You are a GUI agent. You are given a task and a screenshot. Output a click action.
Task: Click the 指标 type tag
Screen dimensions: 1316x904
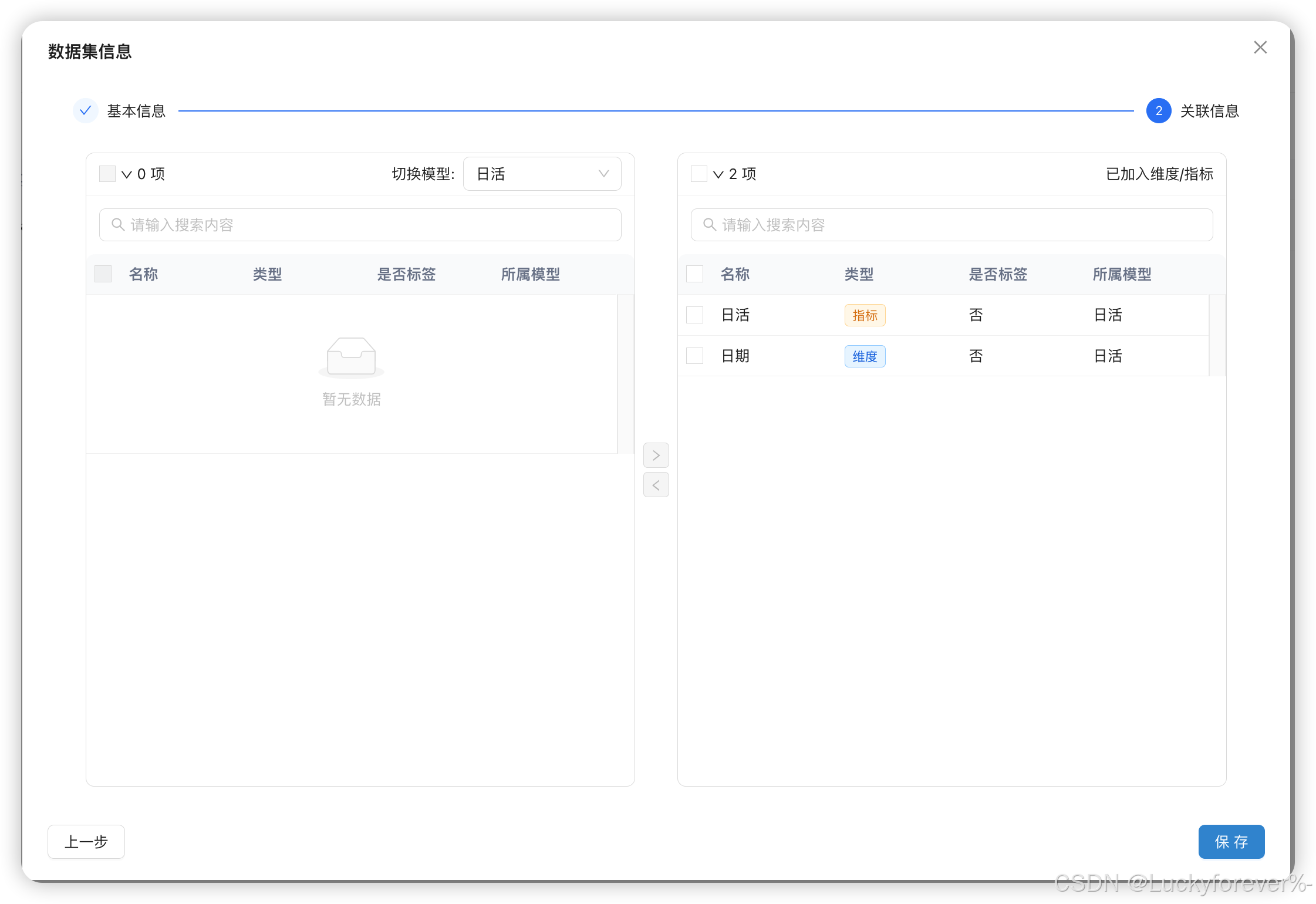(x=865, y=315)
